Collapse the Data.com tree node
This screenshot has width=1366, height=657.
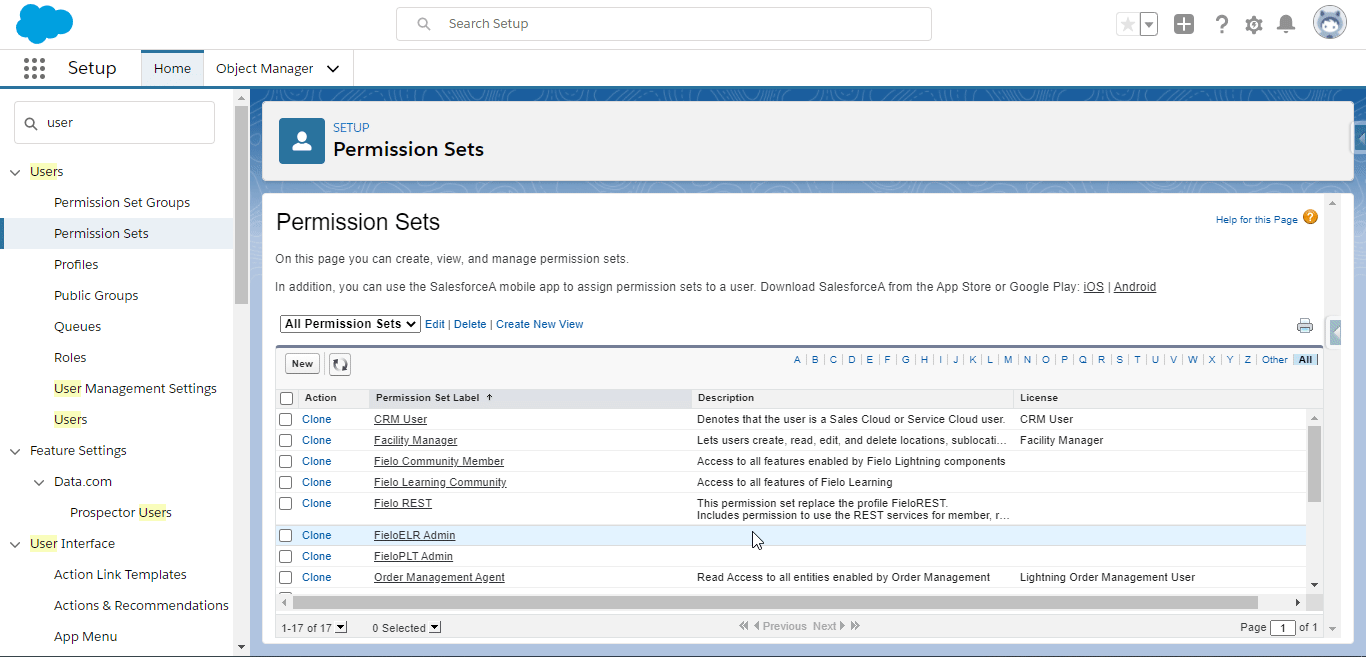tap(39, 482)
